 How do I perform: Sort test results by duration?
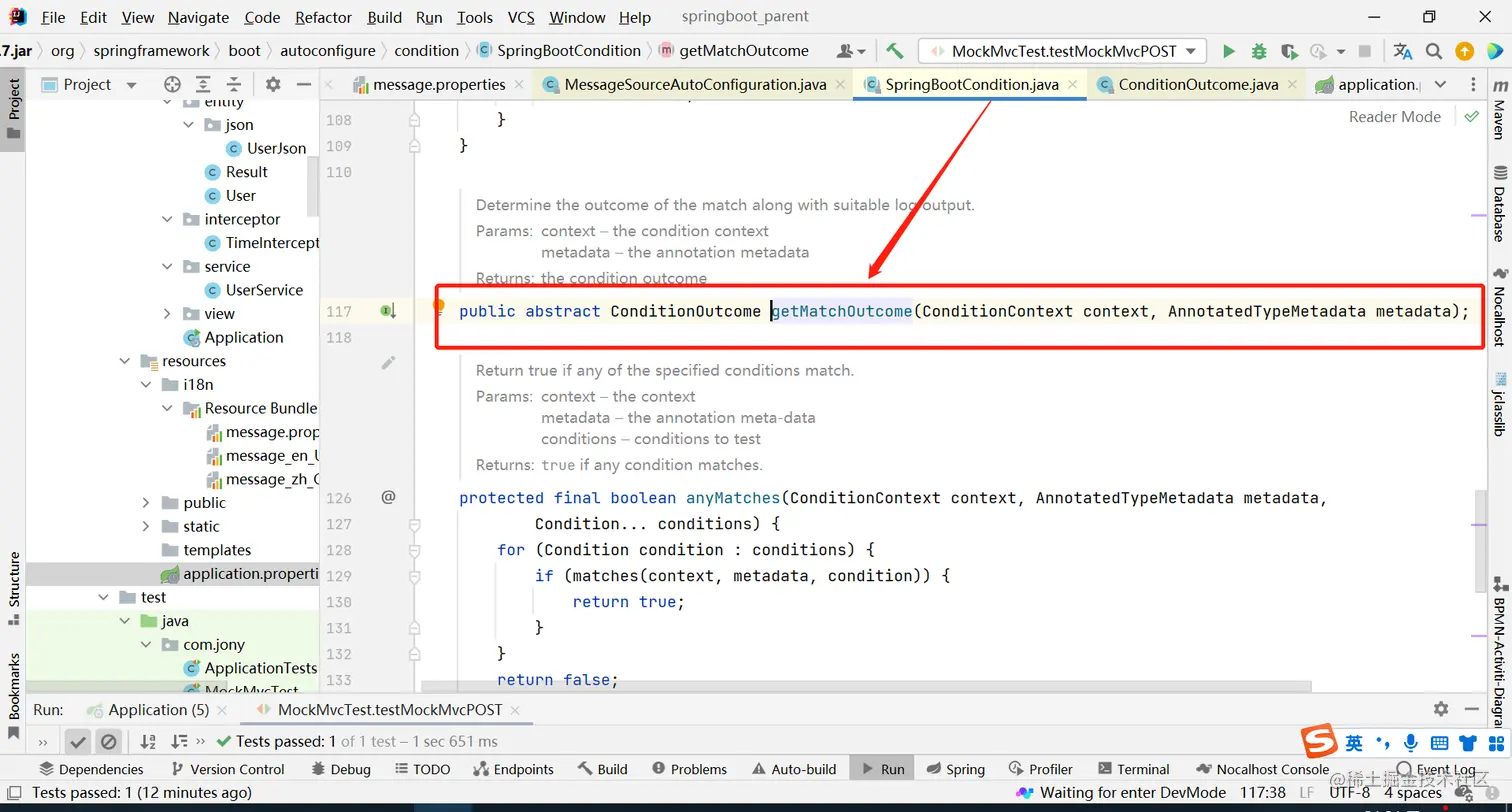click(x=179, y=742)
